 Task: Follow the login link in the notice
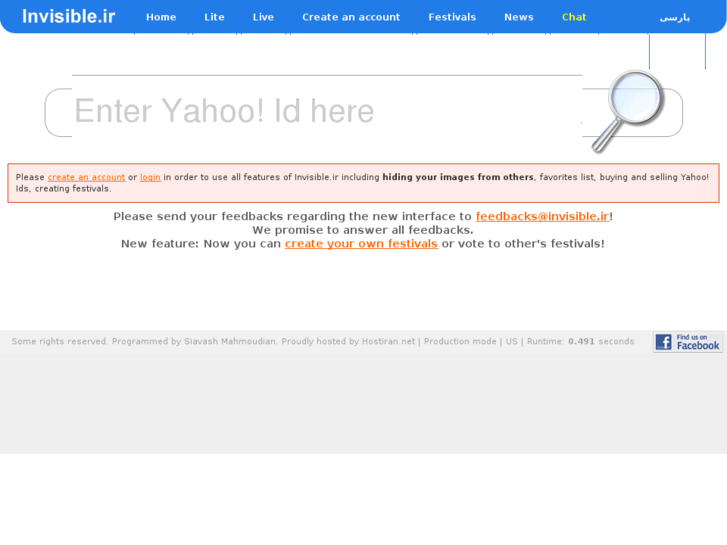tap(150, 177)
